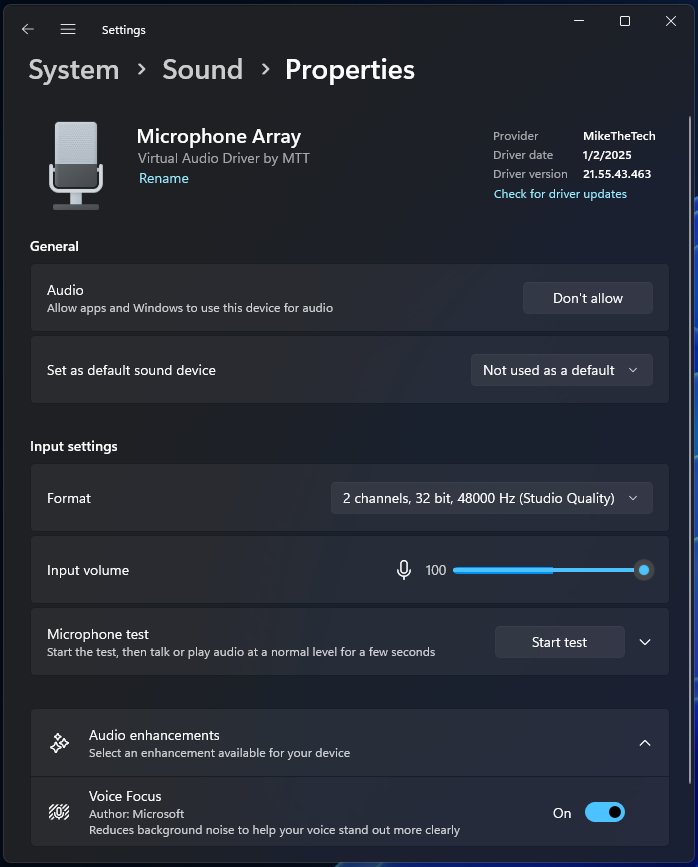Click the Voice Focus On label
This screenshot has width=698, height=867.
pyautogui.click(x=562, y=813)
